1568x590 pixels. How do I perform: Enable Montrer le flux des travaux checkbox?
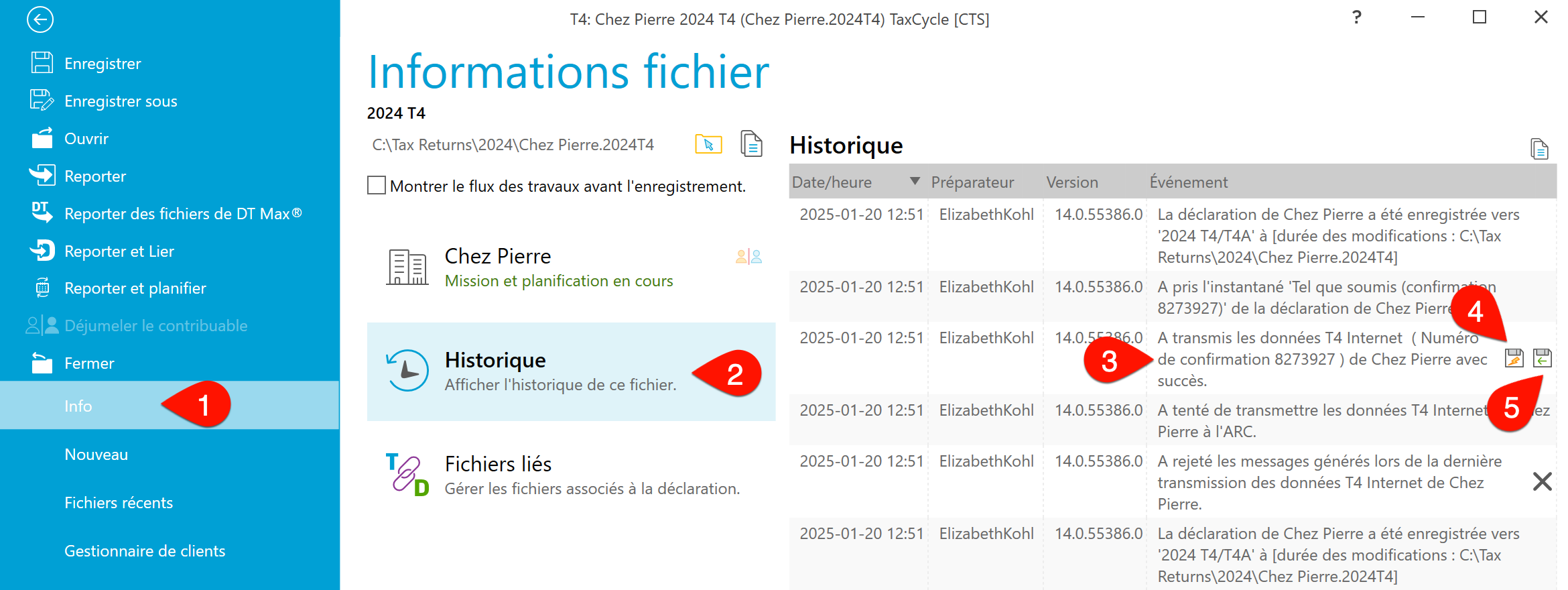pos(377,185)
